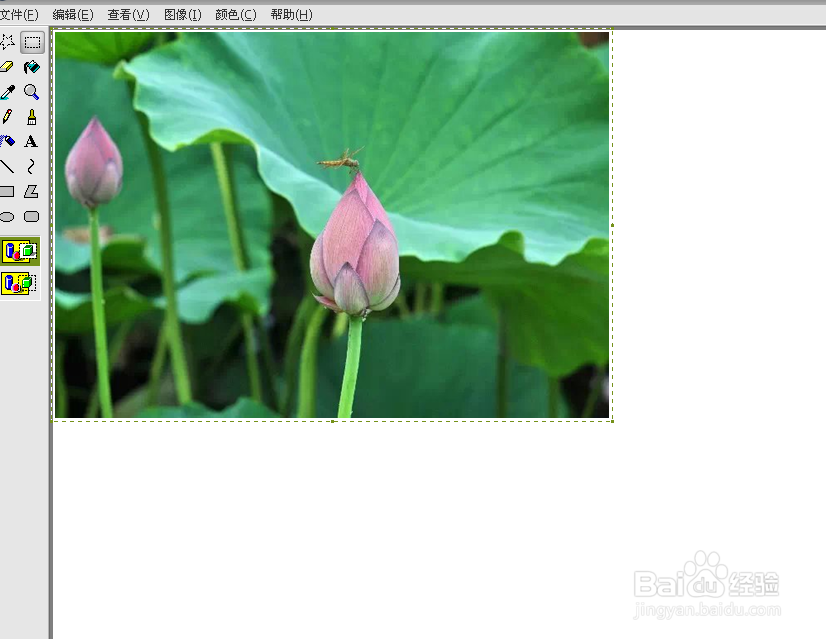Select the rectangular selection tool
The width and height of the screenshot is (826, 639).
(32, 42)
